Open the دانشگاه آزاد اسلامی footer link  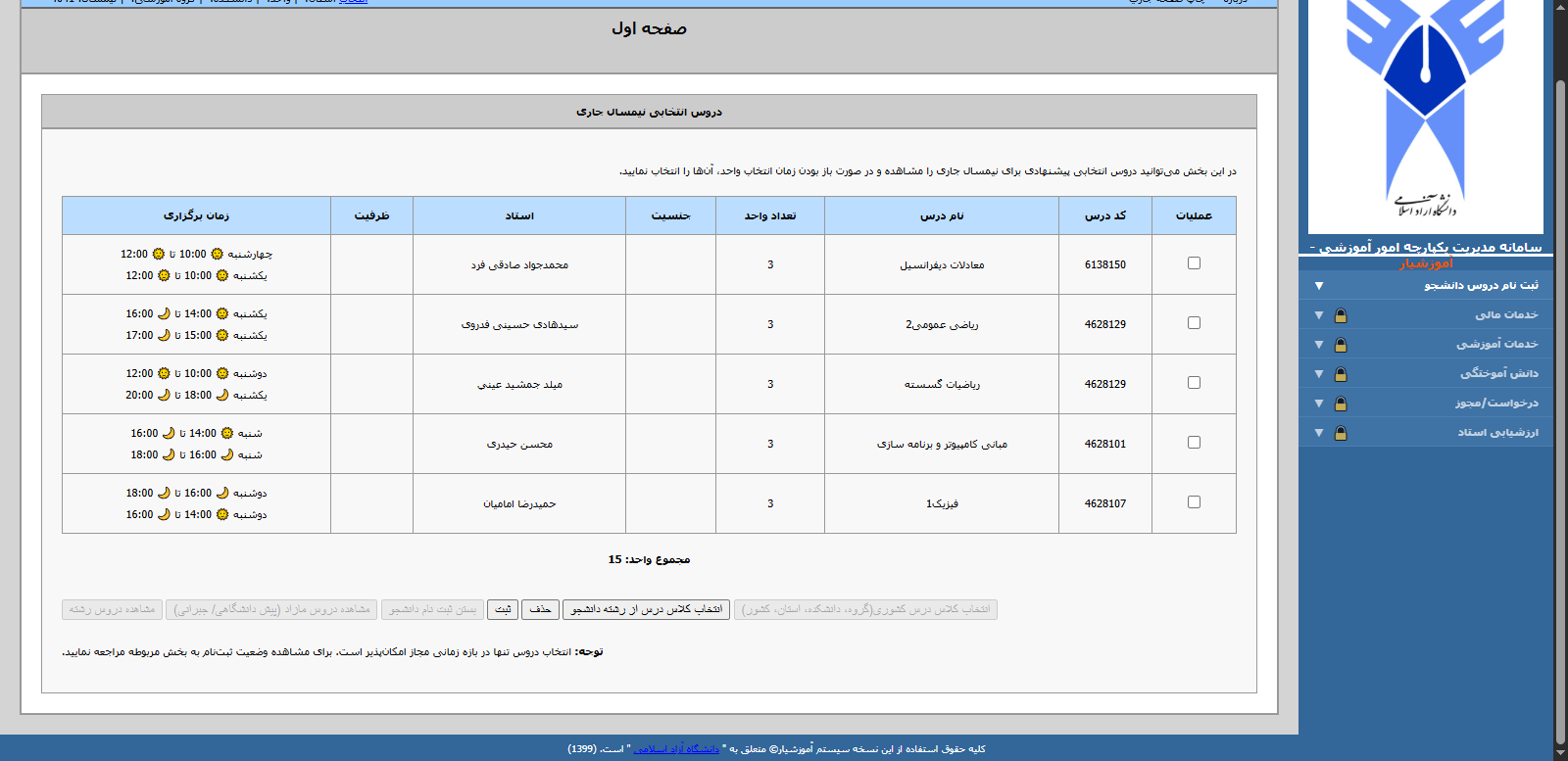pos(676,749)
